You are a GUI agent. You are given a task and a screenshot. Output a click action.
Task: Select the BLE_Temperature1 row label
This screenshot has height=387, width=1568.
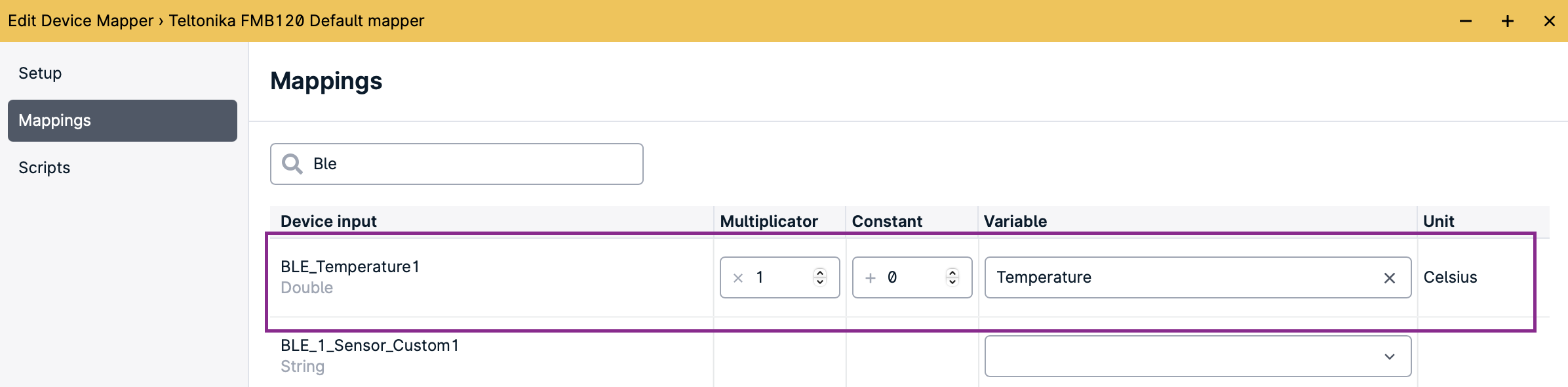point(350,267)
